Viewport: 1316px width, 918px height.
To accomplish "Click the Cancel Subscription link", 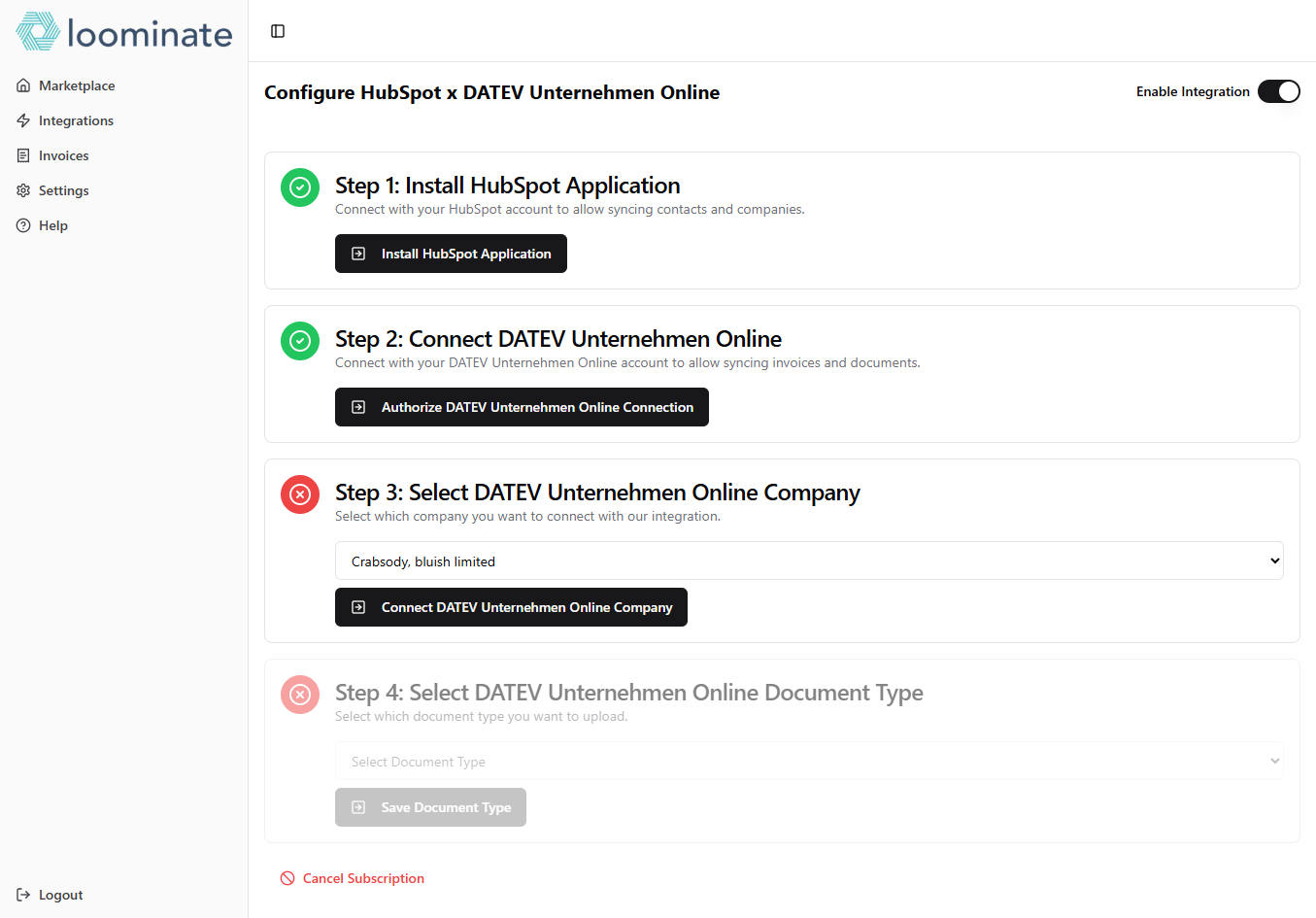I will [x=353, y=878].
